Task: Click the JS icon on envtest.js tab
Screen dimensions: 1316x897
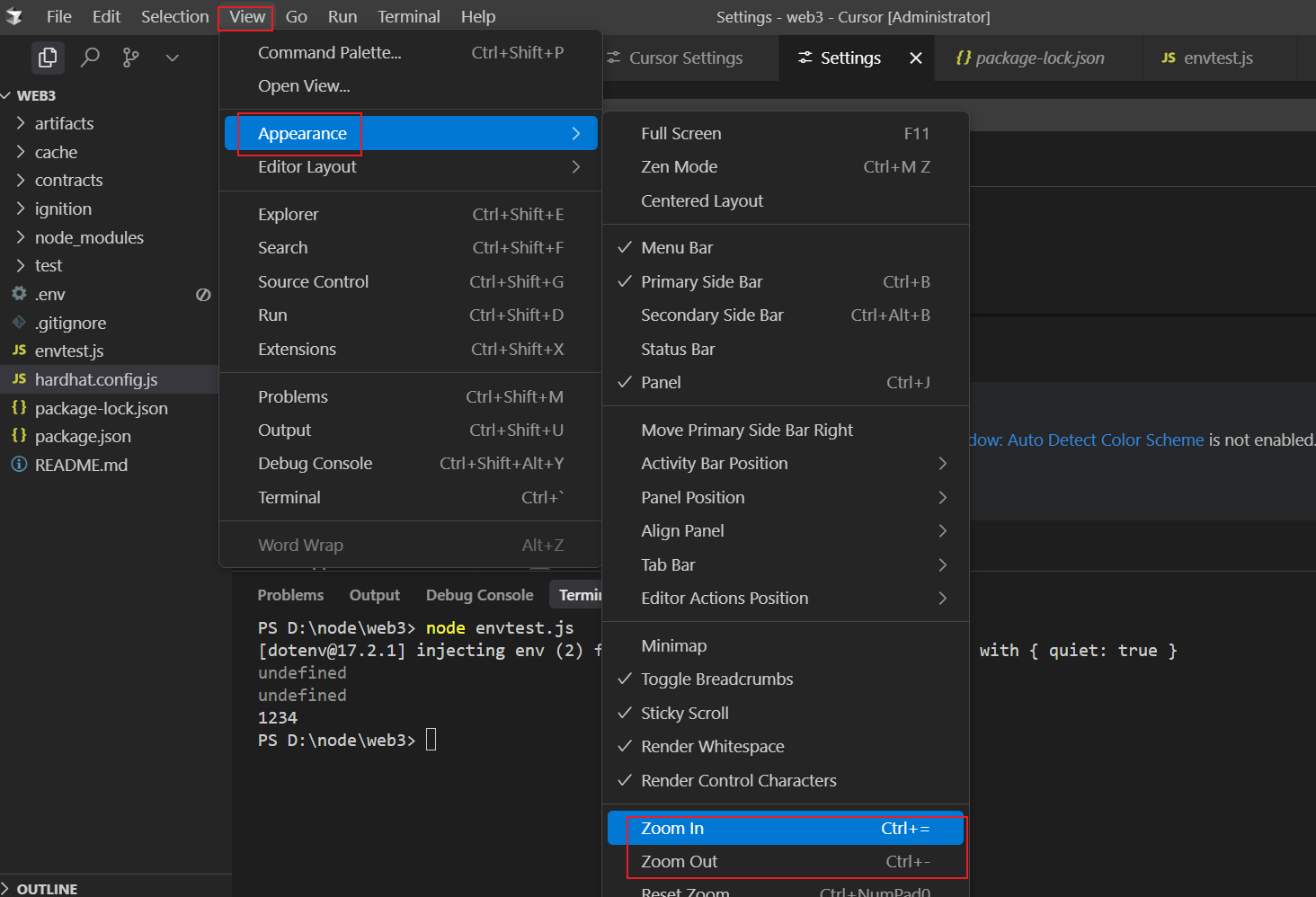Action: 1169,58
